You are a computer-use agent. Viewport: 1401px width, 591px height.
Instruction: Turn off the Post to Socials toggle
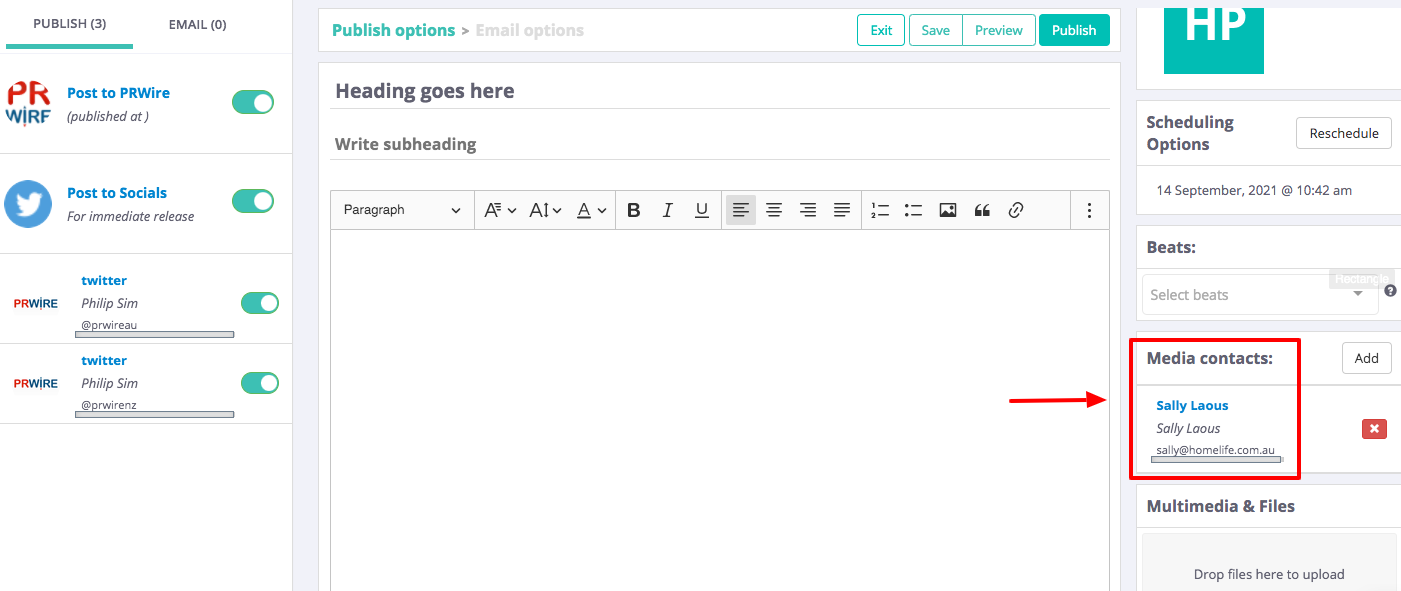point(253,201)
